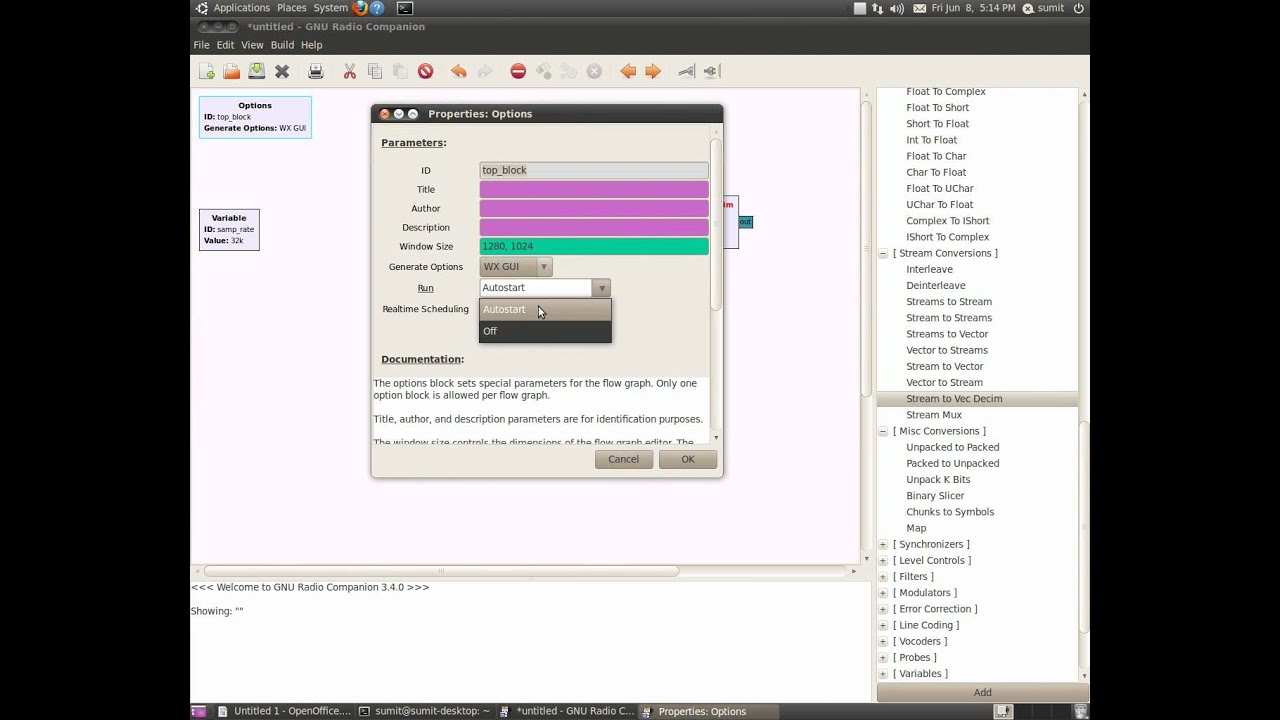Expand the Line Coding category
This screenshot has width=1280, height=720.
point(883,625)
